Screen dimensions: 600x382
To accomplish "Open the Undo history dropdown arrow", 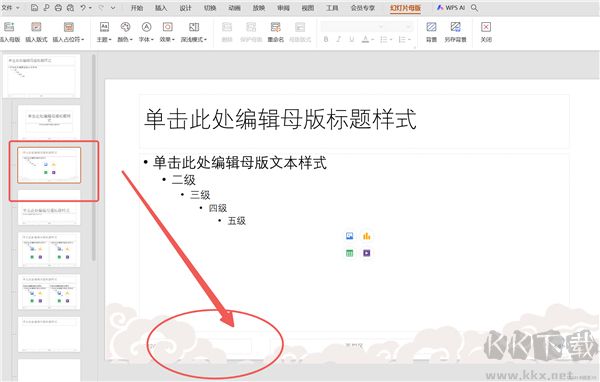I will tap(90, 8).
